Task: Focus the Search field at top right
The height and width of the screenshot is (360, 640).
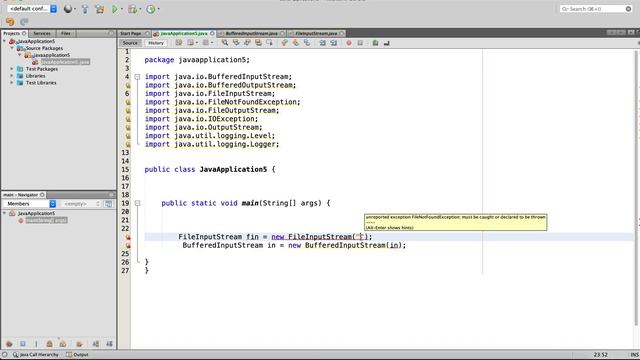Action: (596, 9)
